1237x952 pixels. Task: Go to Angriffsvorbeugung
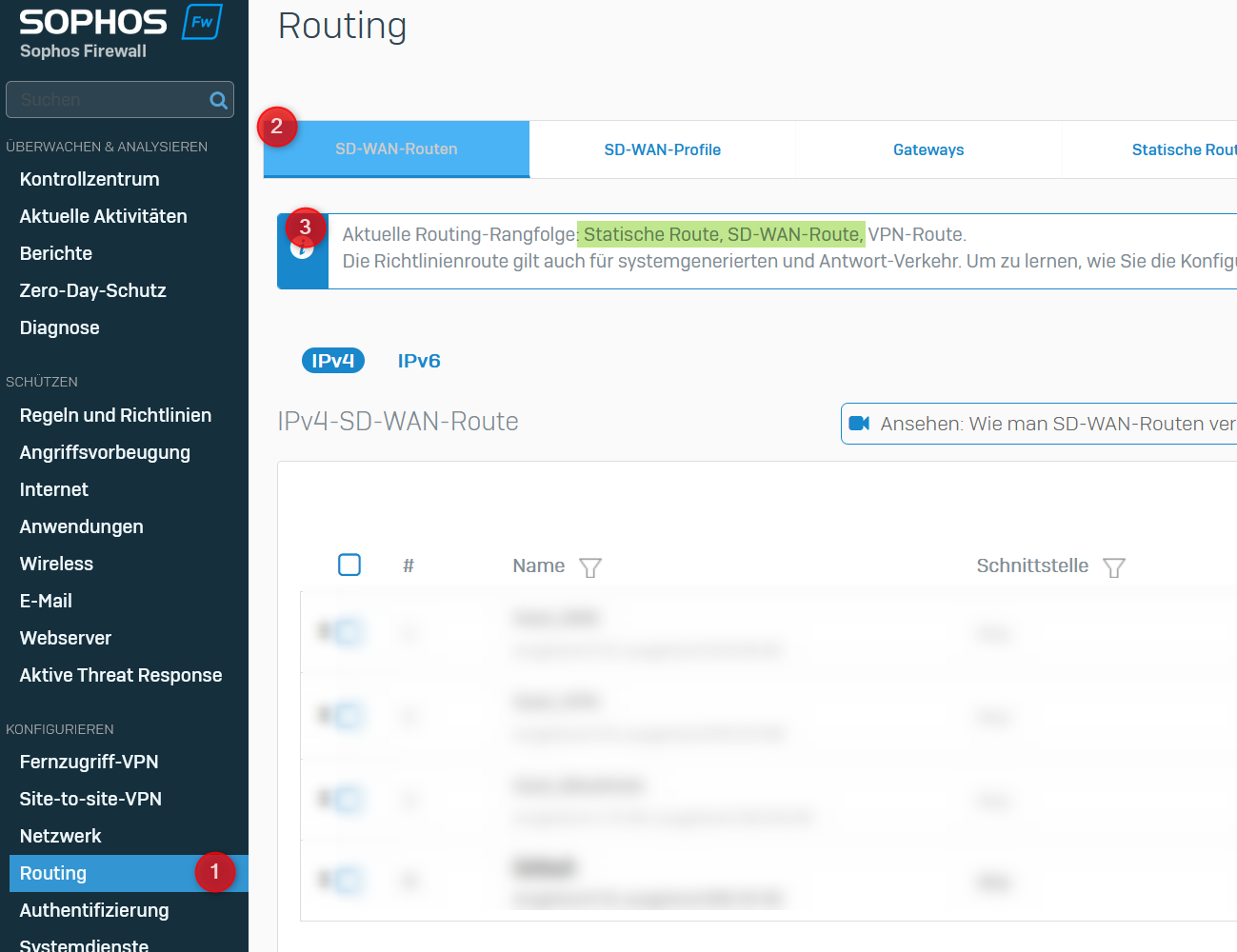(105, 452)
